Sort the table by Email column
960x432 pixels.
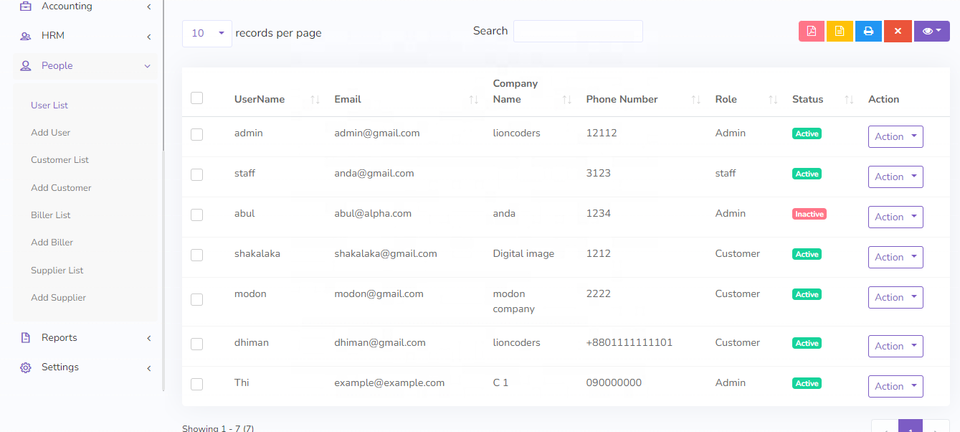click(473, 100)
